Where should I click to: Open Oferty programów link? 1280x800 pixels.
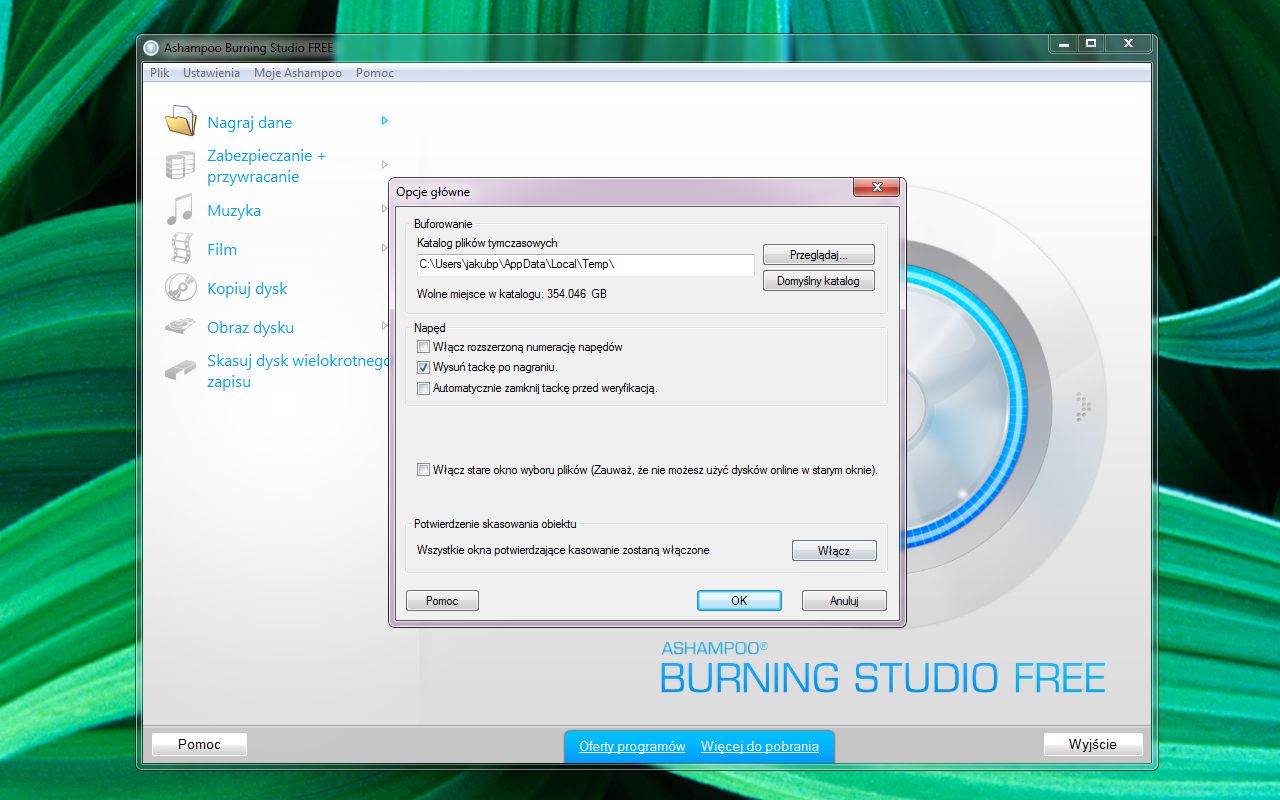[632, 746]
